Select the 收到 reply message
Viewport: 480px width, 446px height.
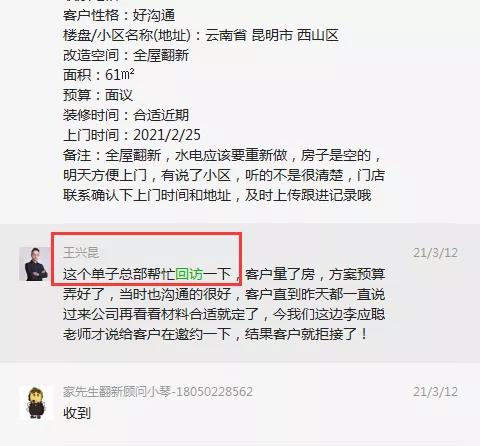[77, 413]
